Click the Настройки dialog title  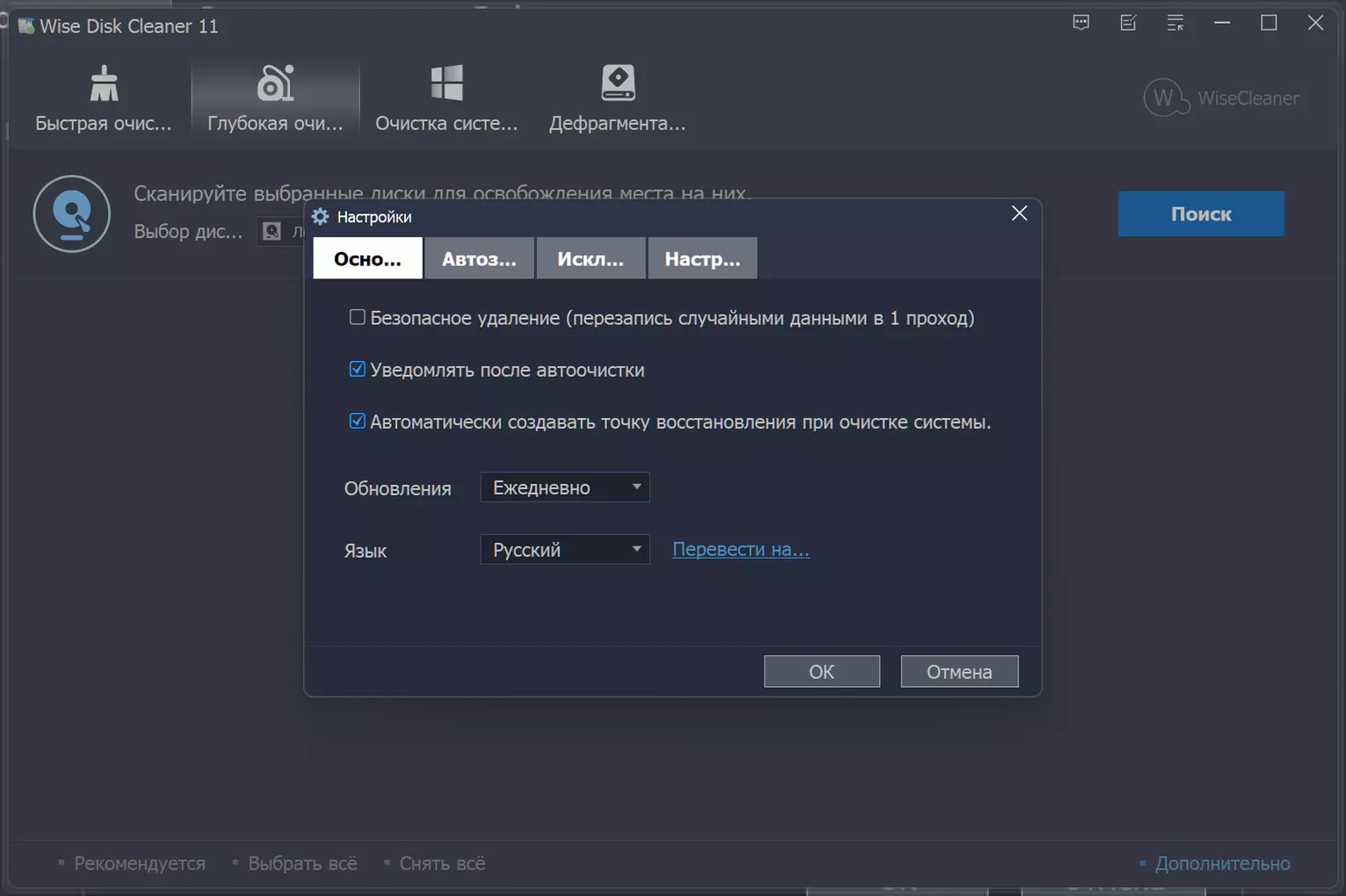point(374,217)
